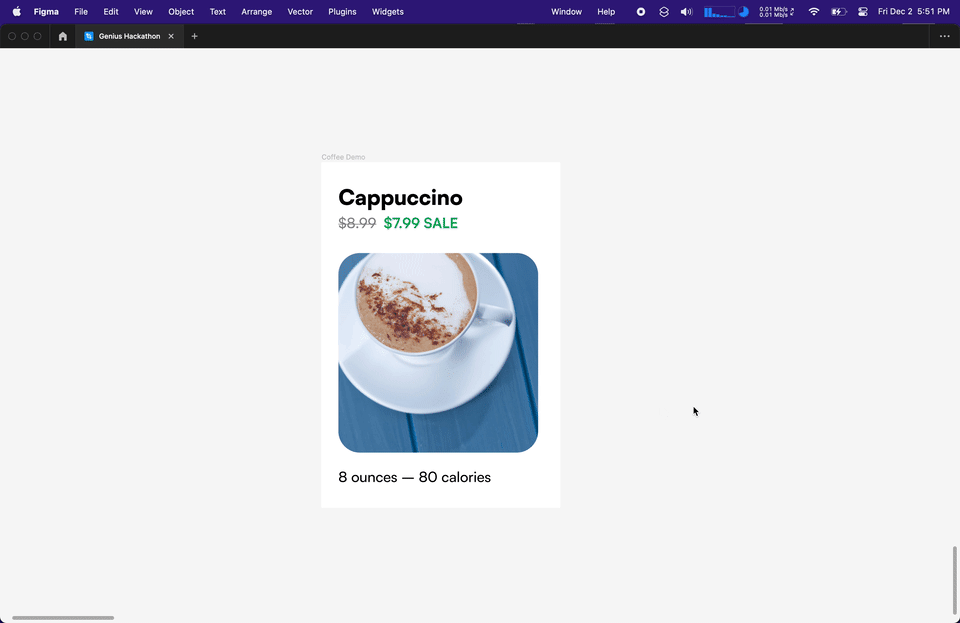The height and width of the screenshot is (623, 960).
Task: Select the Genius Hackathon tab
Action: pyautogui.click(x=128, y=36)
